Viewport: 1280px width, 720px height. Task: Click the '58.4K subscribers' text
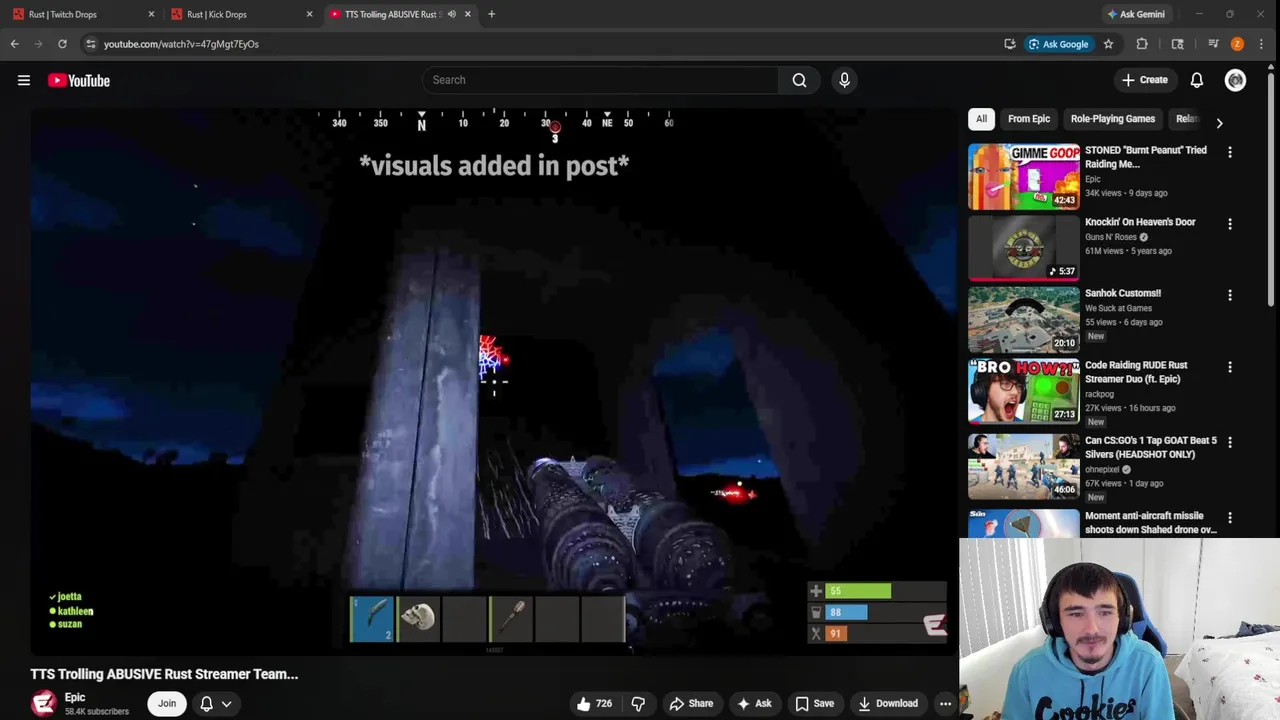[97, 712]
